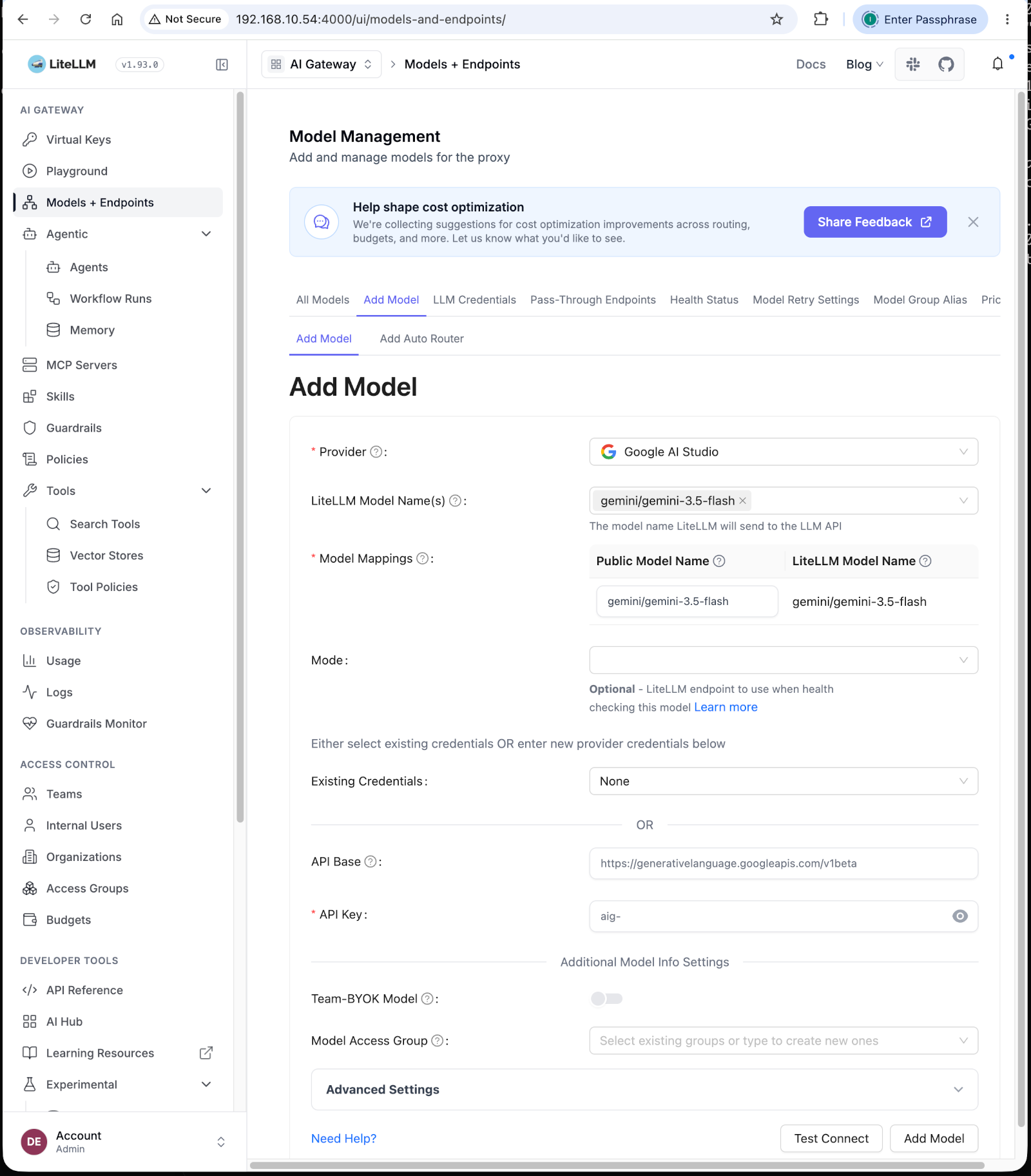Click the Team-BYOK Model help icon

point(427,999)
